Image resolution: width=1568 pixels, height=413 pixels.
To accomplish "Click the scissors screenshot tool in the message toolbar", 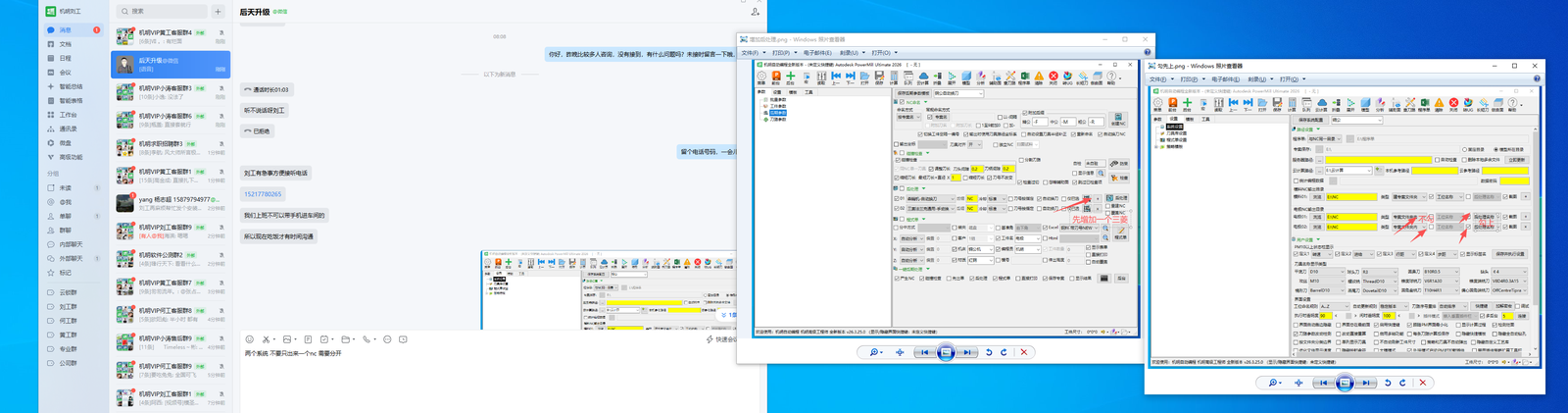I will click(266, 339).
